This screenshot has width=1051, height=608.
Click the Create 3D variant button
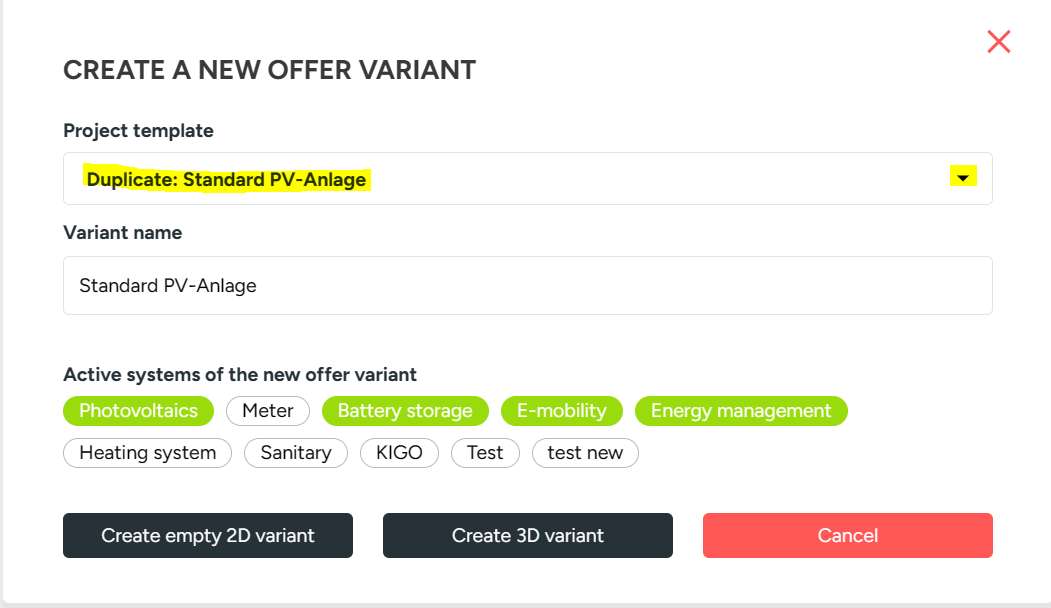point(527,535)
